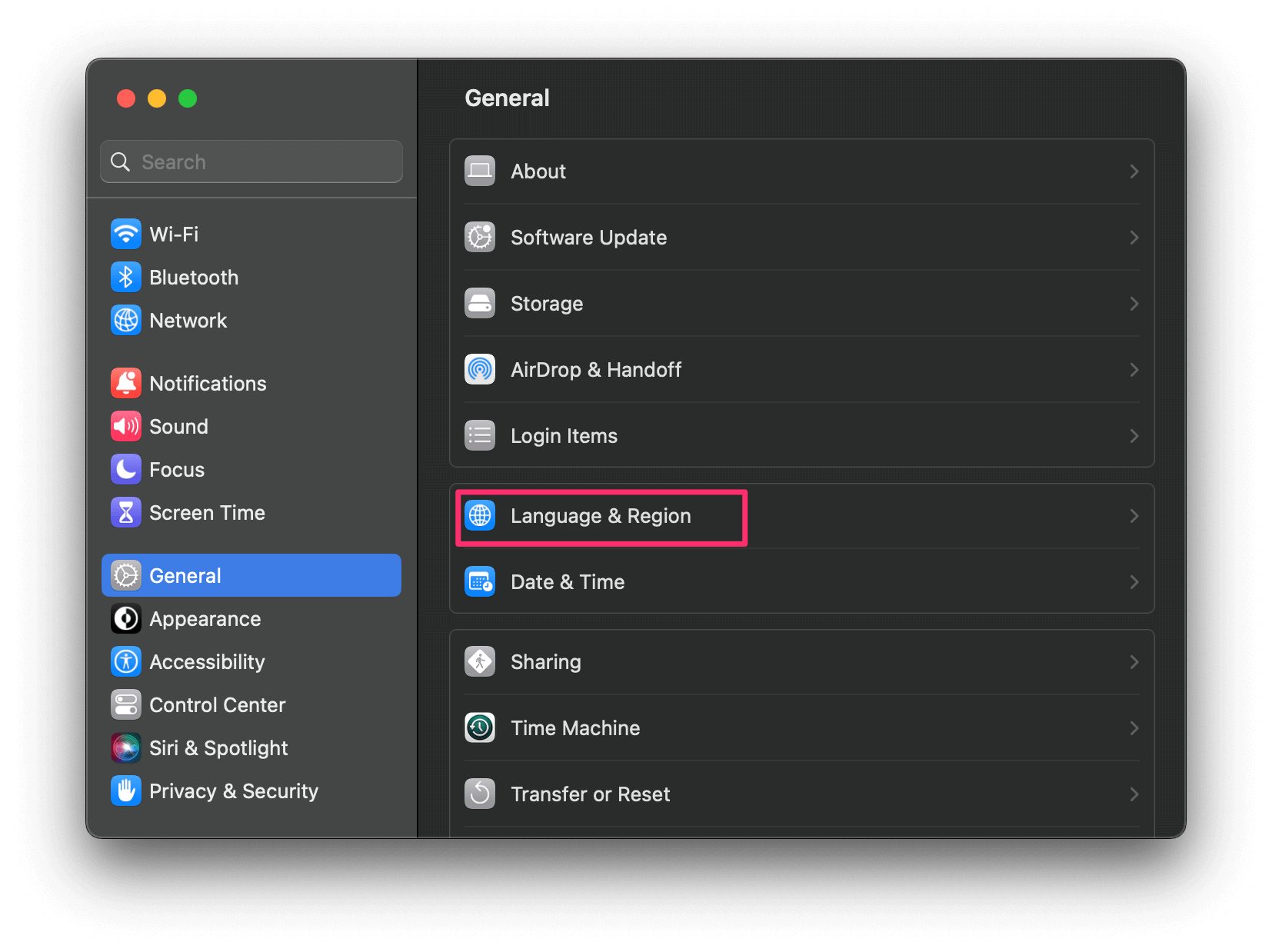Viewport: 1272px width, 952px height.
Task: Open Transfer or Reset label text
Action: 591,794
